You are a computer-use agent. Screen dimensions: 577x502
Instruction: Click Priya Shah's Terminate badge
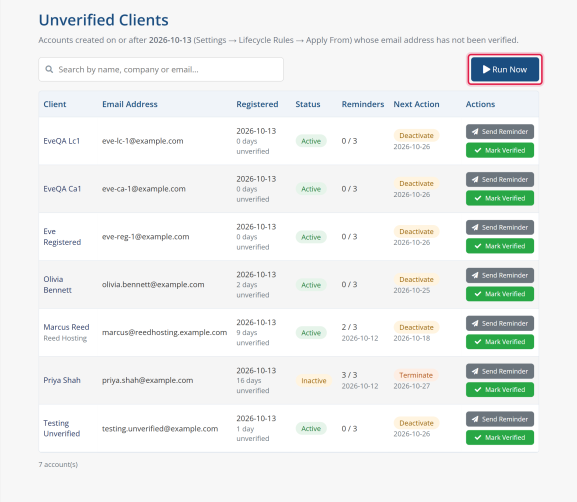point(416,375)
